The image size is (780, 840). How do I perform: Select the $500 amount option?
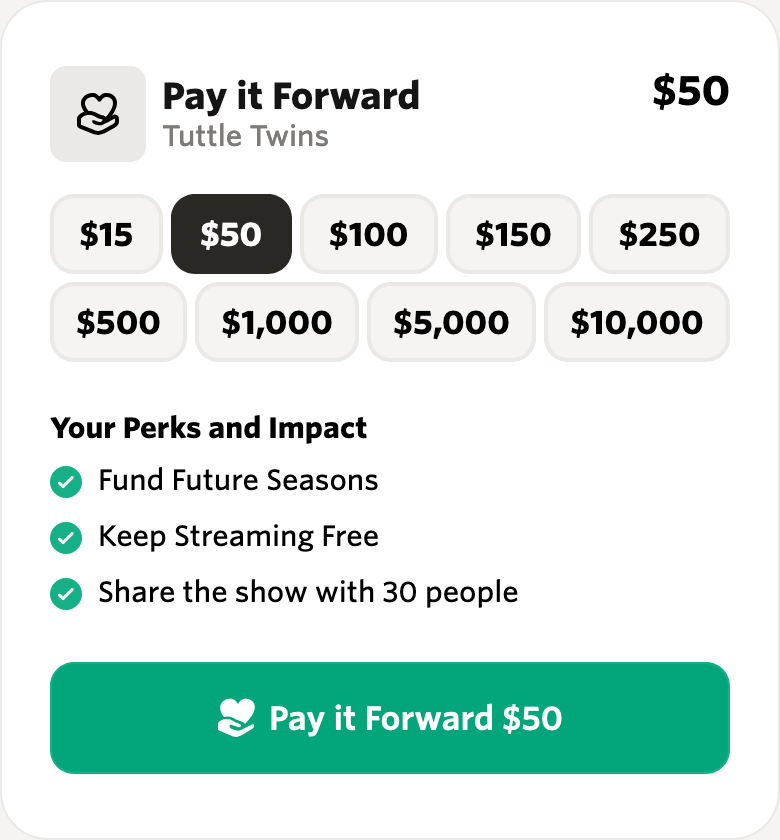[118, 322]
